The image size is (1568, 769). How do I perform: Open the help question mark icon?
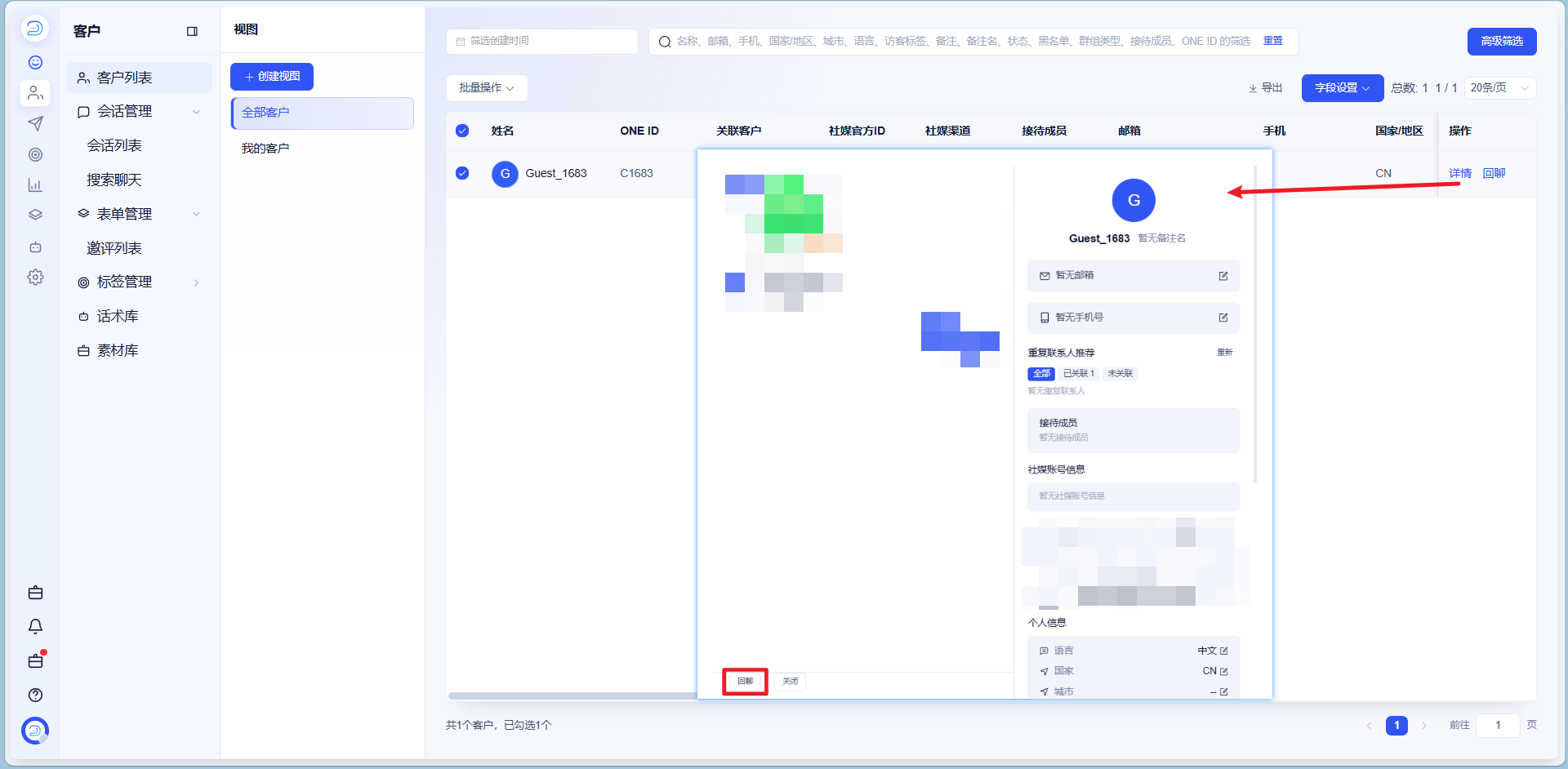pyautogui.click(x=35, y=695)
